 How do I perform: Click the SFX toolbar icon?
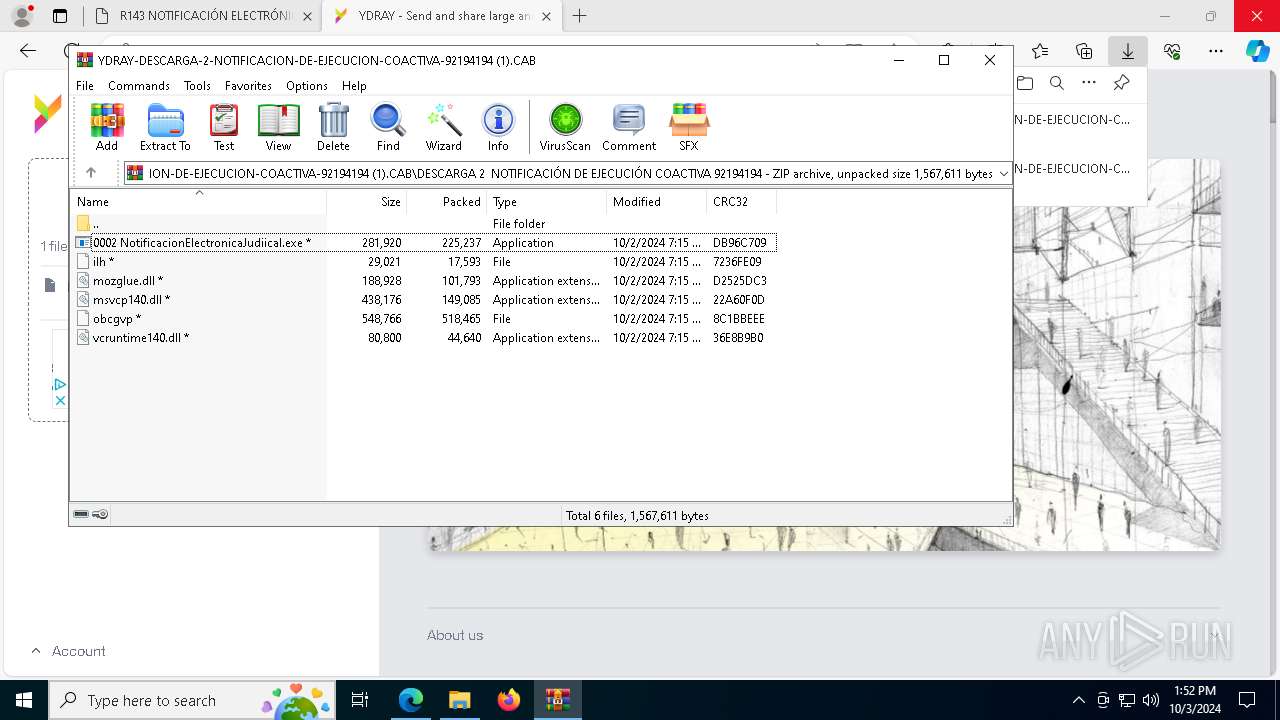click(x=689, y=127)
